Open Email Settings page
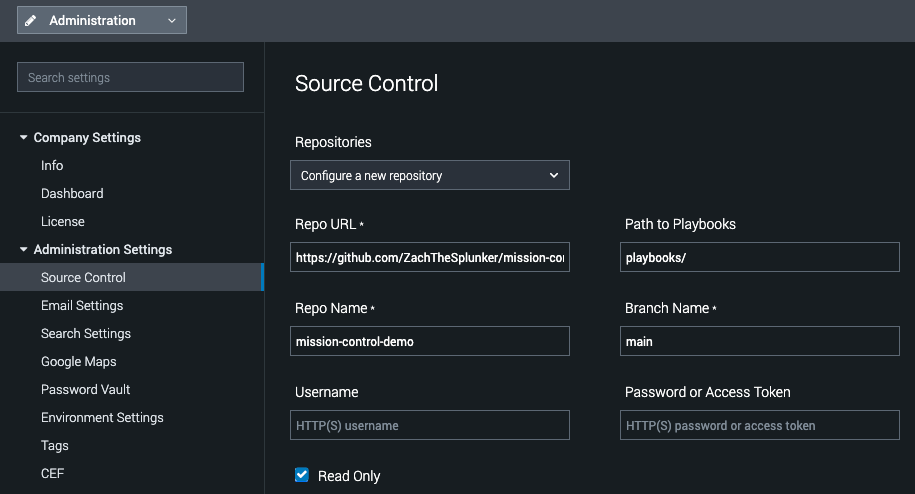Viewport: 915px width, 494px height. (x=82, y=305)
